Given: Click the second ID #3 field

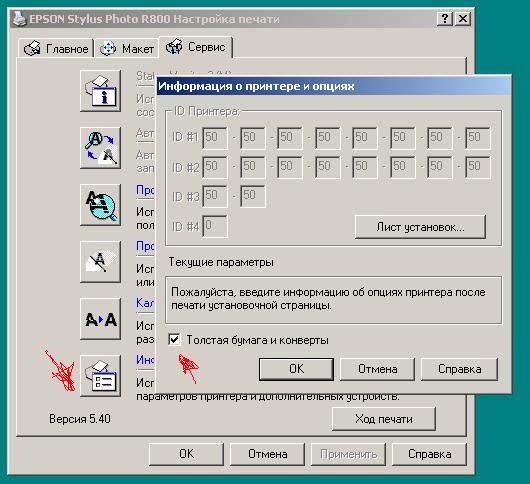Looking at the screenshot, I should pos(253,196).
